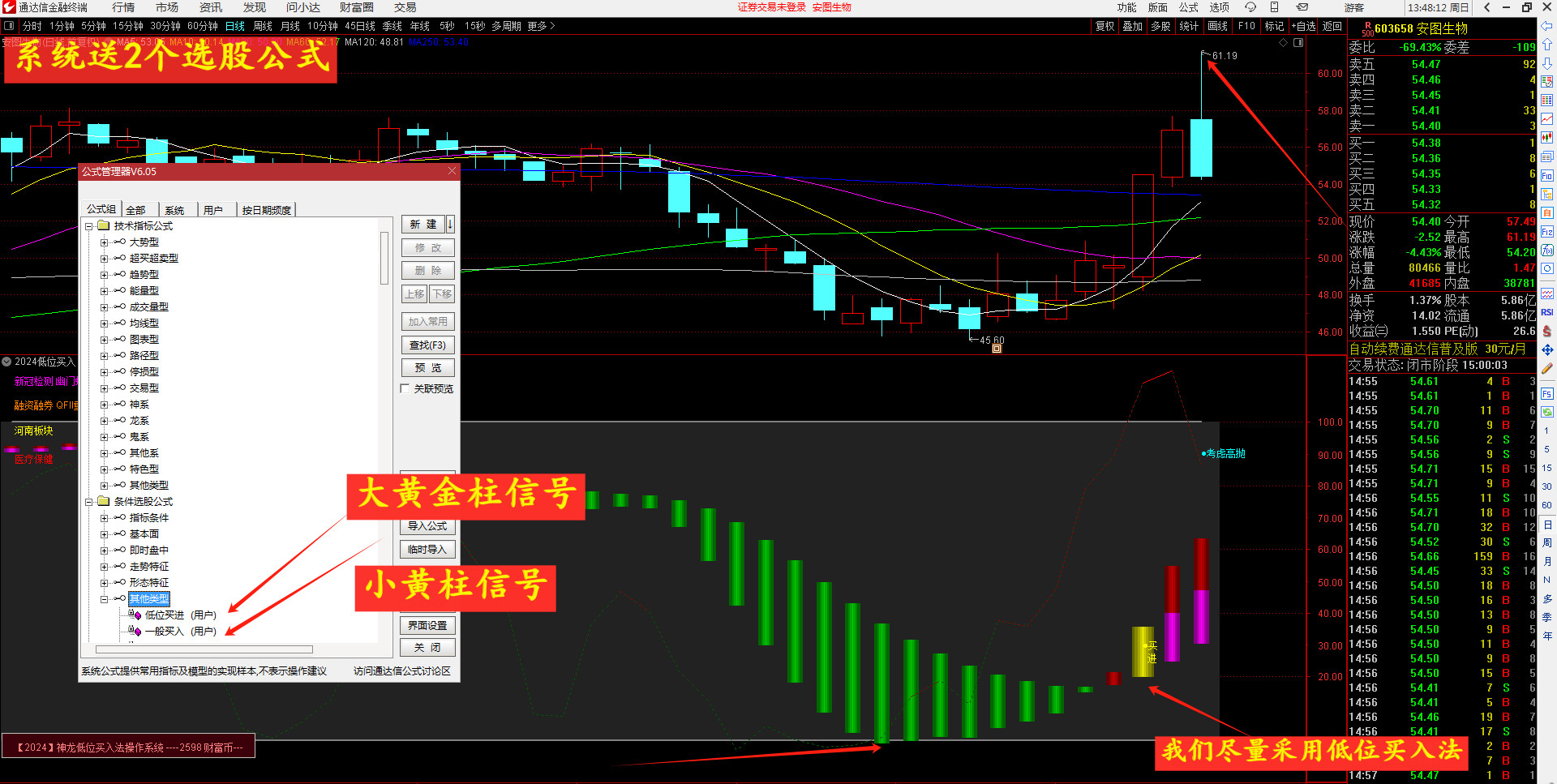Click the 2024低位买入 indicator label

[45, 362]
